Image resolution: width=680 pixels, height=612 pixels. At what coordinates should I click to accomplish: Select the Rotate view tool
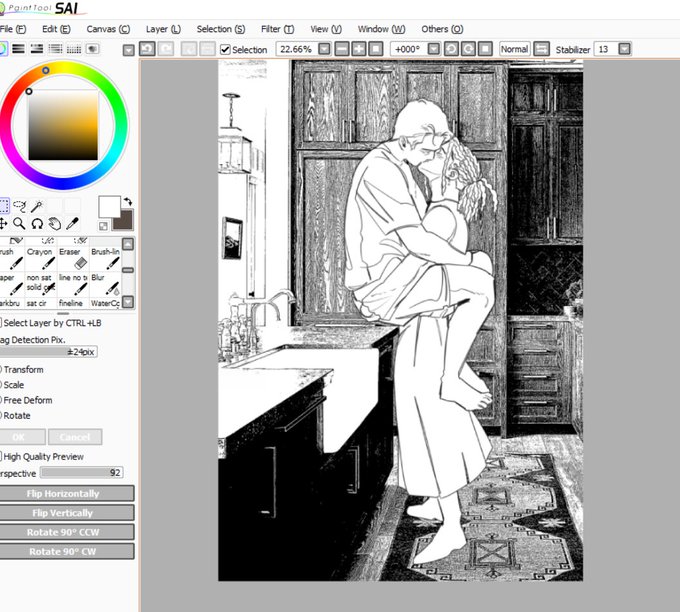coord(37,223)
